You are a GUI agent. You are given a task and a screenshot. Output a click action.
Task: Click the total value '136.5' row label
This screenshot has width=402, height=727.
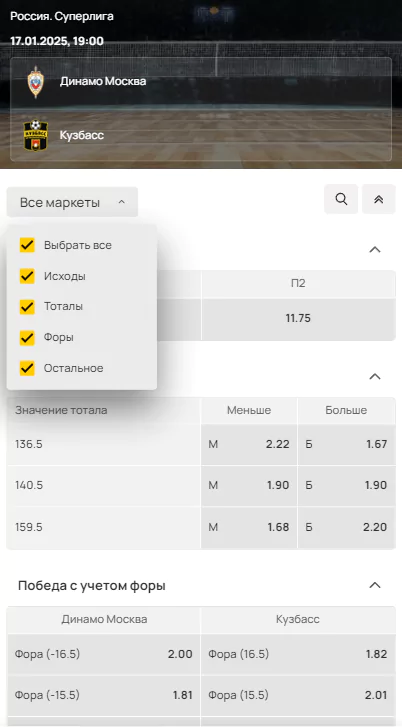[29, 444]
